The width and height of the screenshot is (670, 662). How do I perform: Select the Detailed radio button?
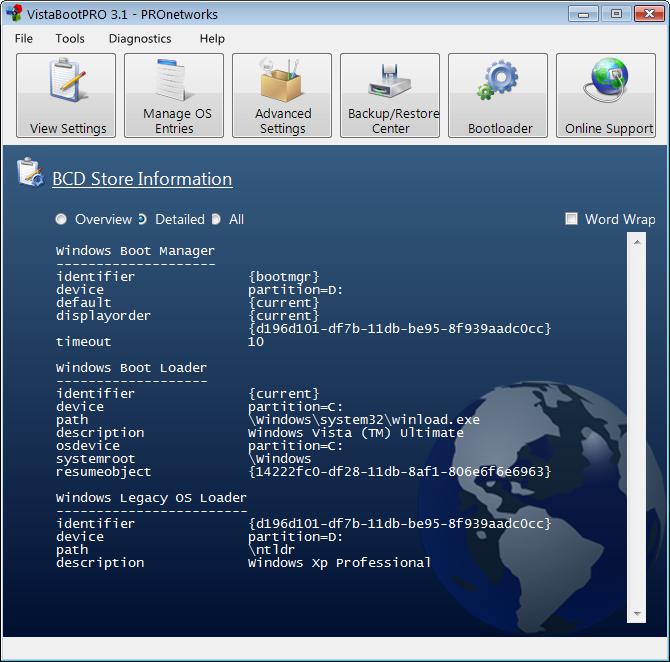pos(142,219)
